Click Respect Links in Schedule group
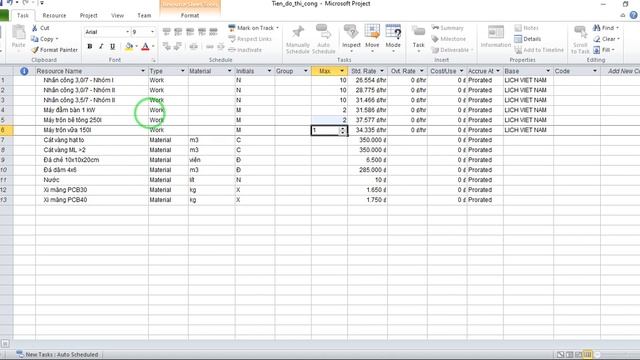Screen dimensions: 640x360 coord(250,39)
